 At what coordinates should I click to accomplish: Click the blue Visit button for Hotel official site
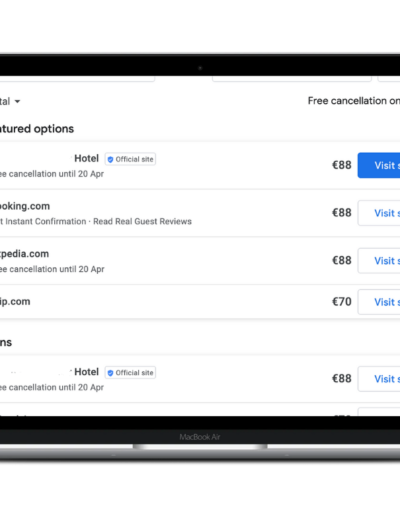coord(379,165)
